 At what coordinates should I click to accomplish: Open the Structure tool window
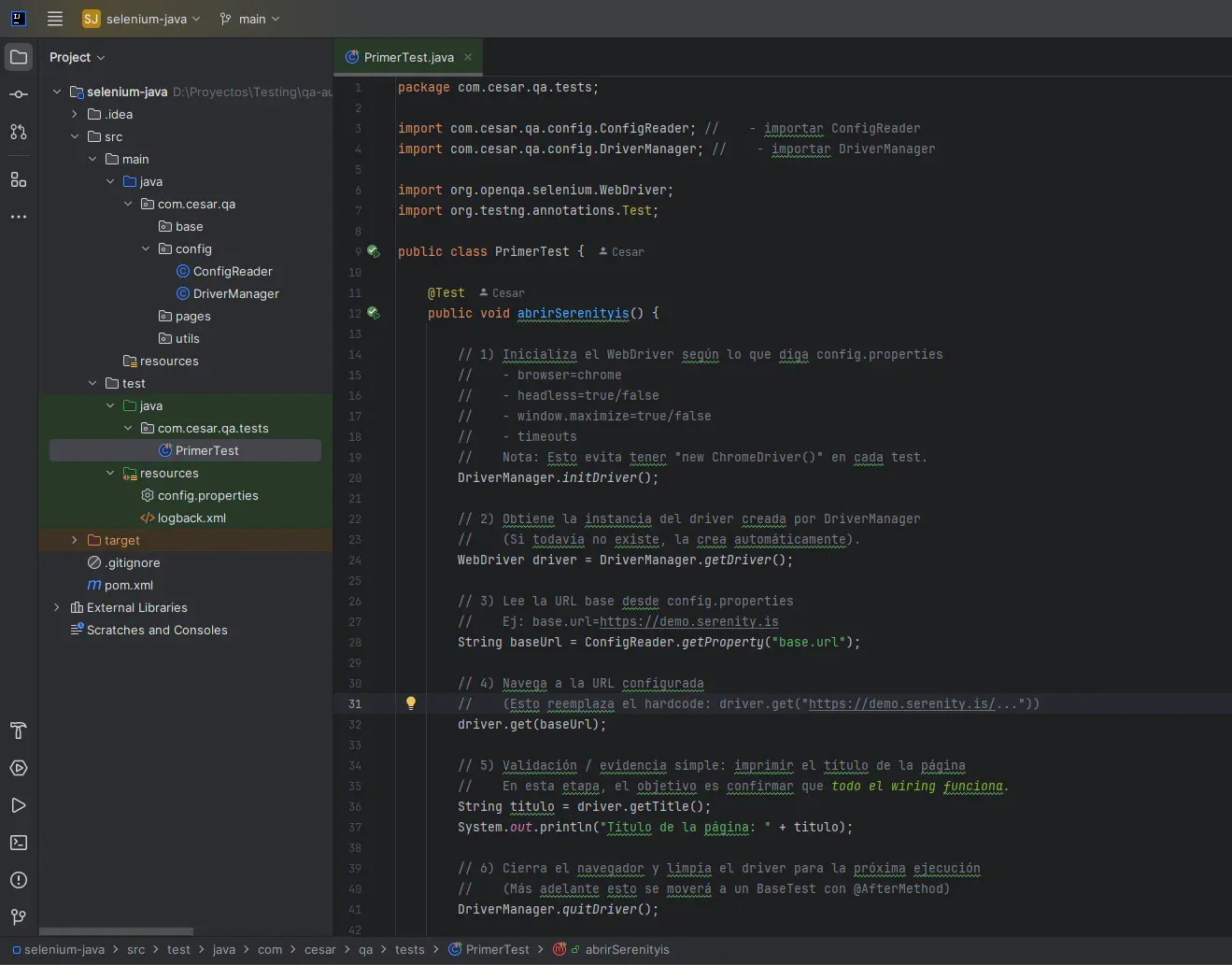click(x=19, y=179)
